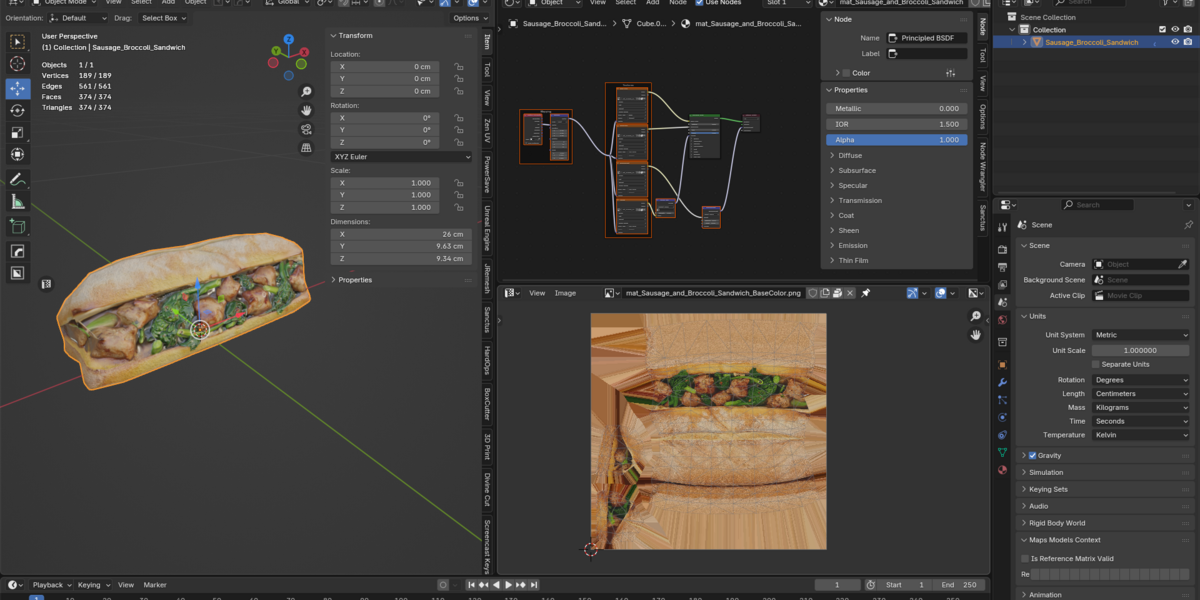Toggle the Gravity checkbox
The image size is (1200, 600).
click(x=1033, y=455)
